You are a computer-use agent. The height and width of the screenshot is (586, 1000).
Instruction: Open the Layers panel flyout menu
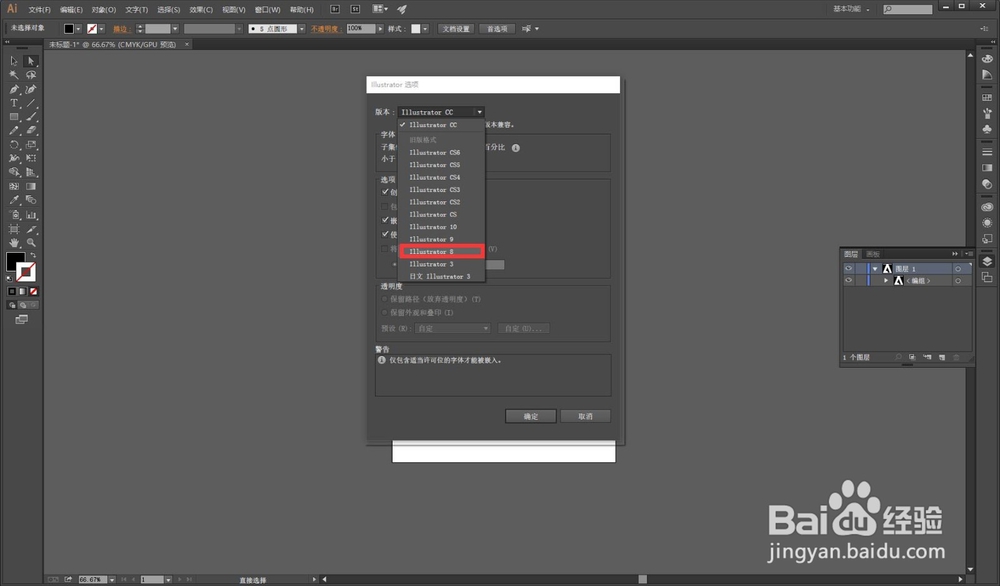point(969,254)
